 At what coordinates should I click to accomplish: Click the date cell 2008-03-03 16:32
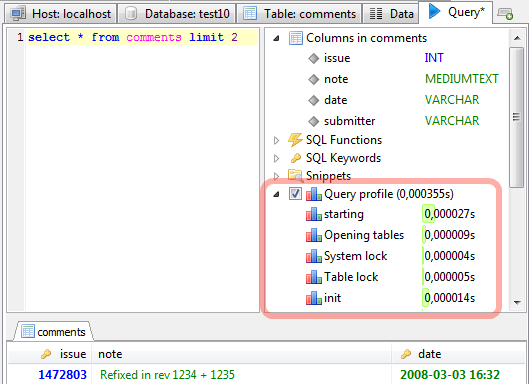(450, 375)
